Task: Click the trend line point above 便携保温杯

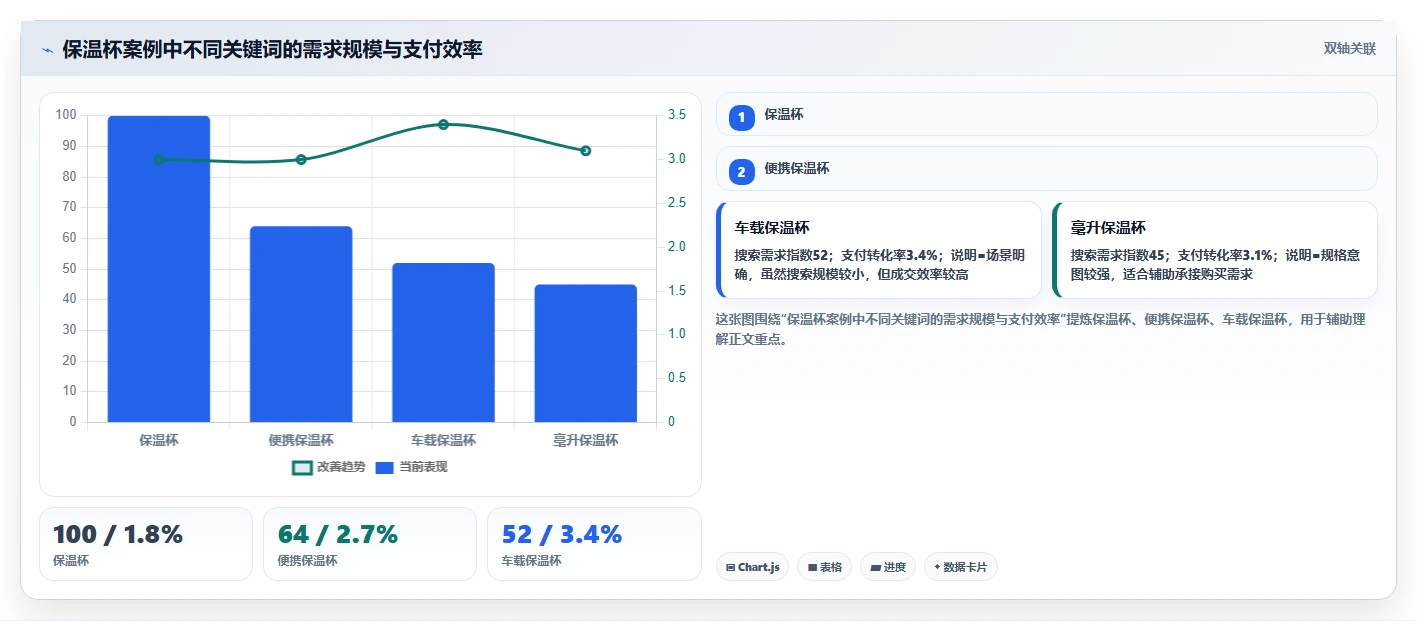Action: [x=301, y=159]
